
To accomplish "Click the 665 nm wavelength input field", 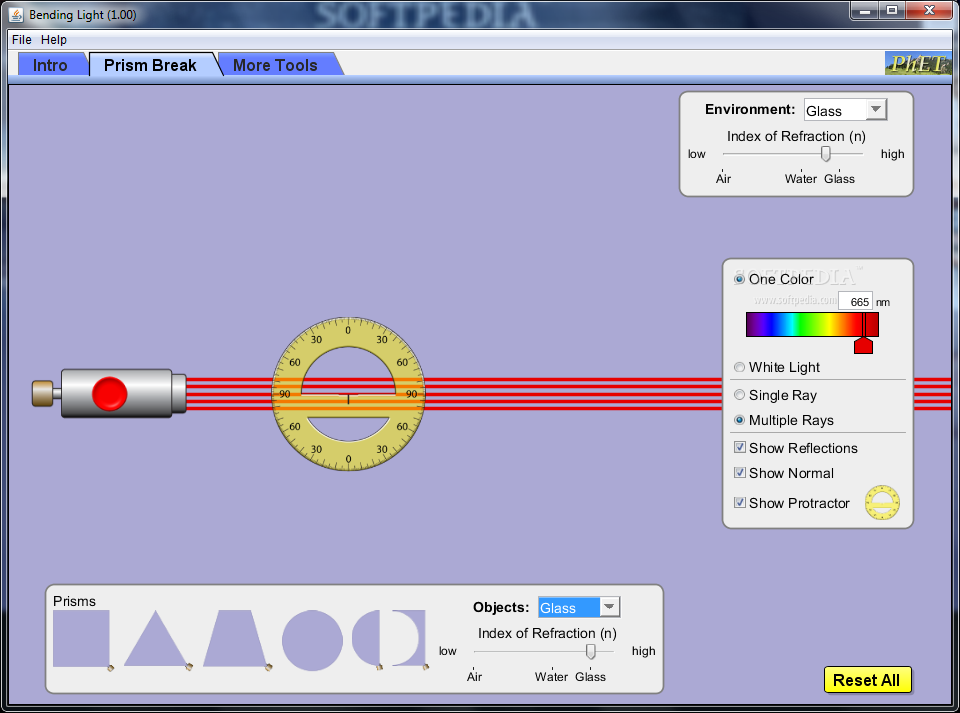I will [855, 302].
